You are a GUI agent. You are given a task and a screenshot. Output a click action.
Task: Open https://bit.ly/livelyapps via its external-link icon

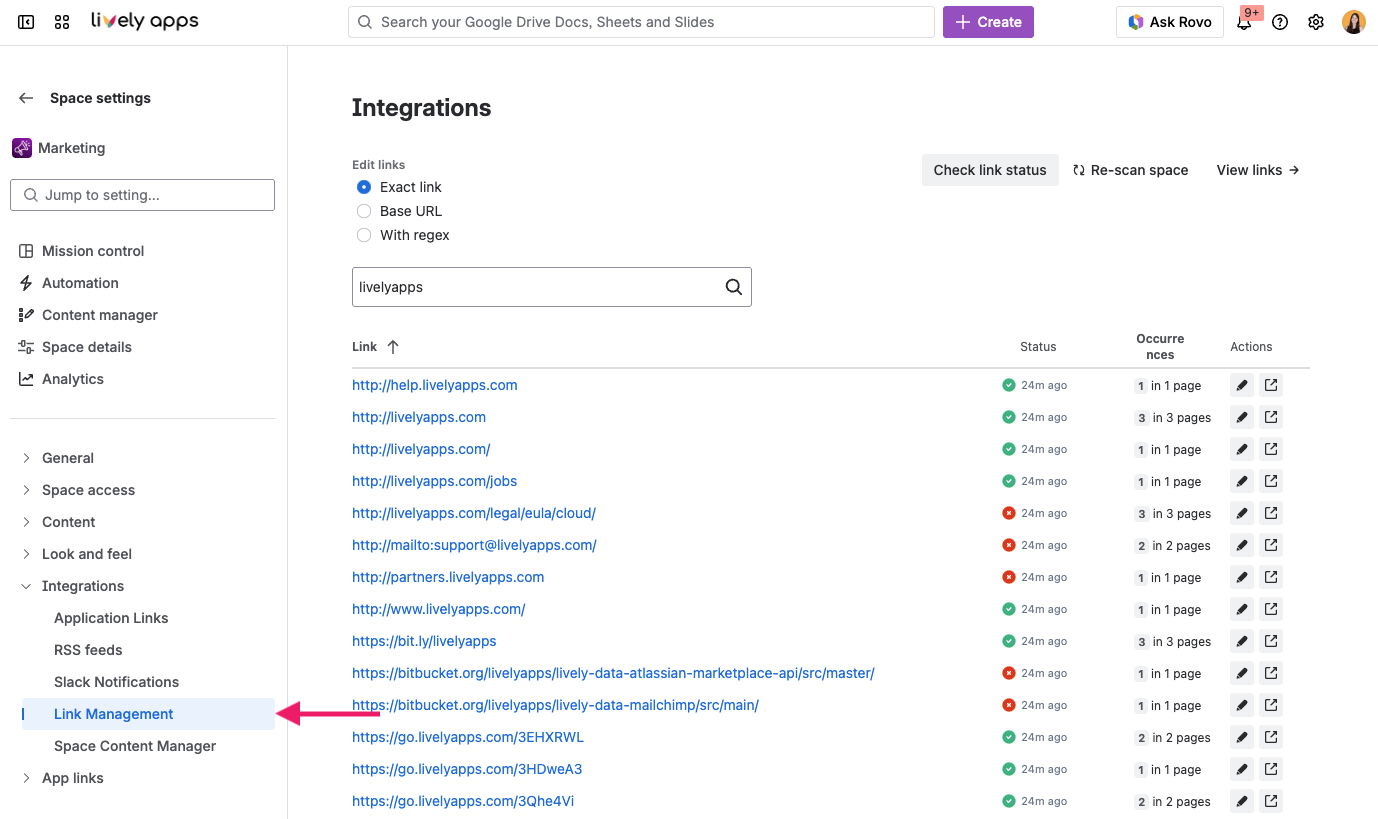(1271, 641)
